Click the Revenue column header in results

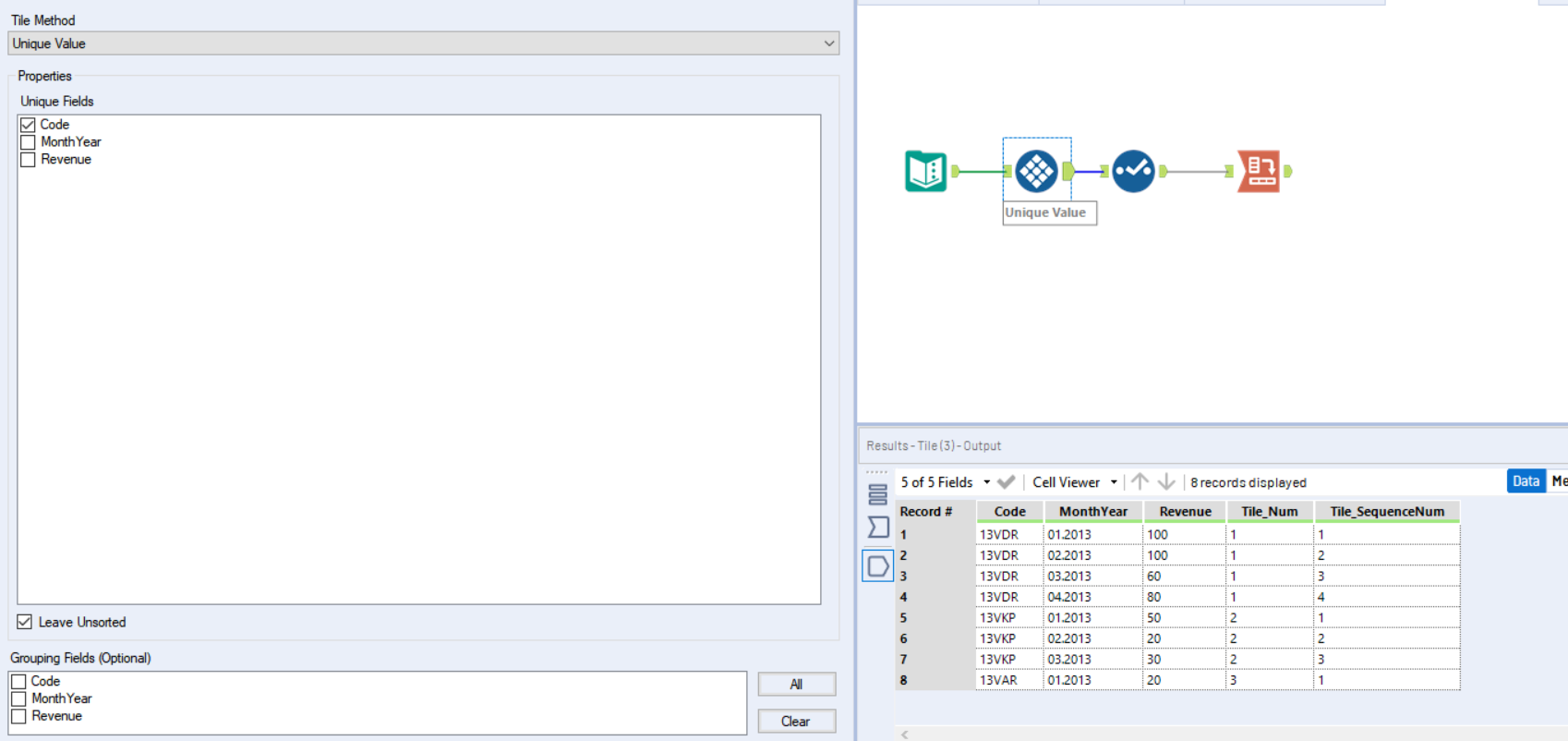pyautogui.click(x=1185, y=512)
